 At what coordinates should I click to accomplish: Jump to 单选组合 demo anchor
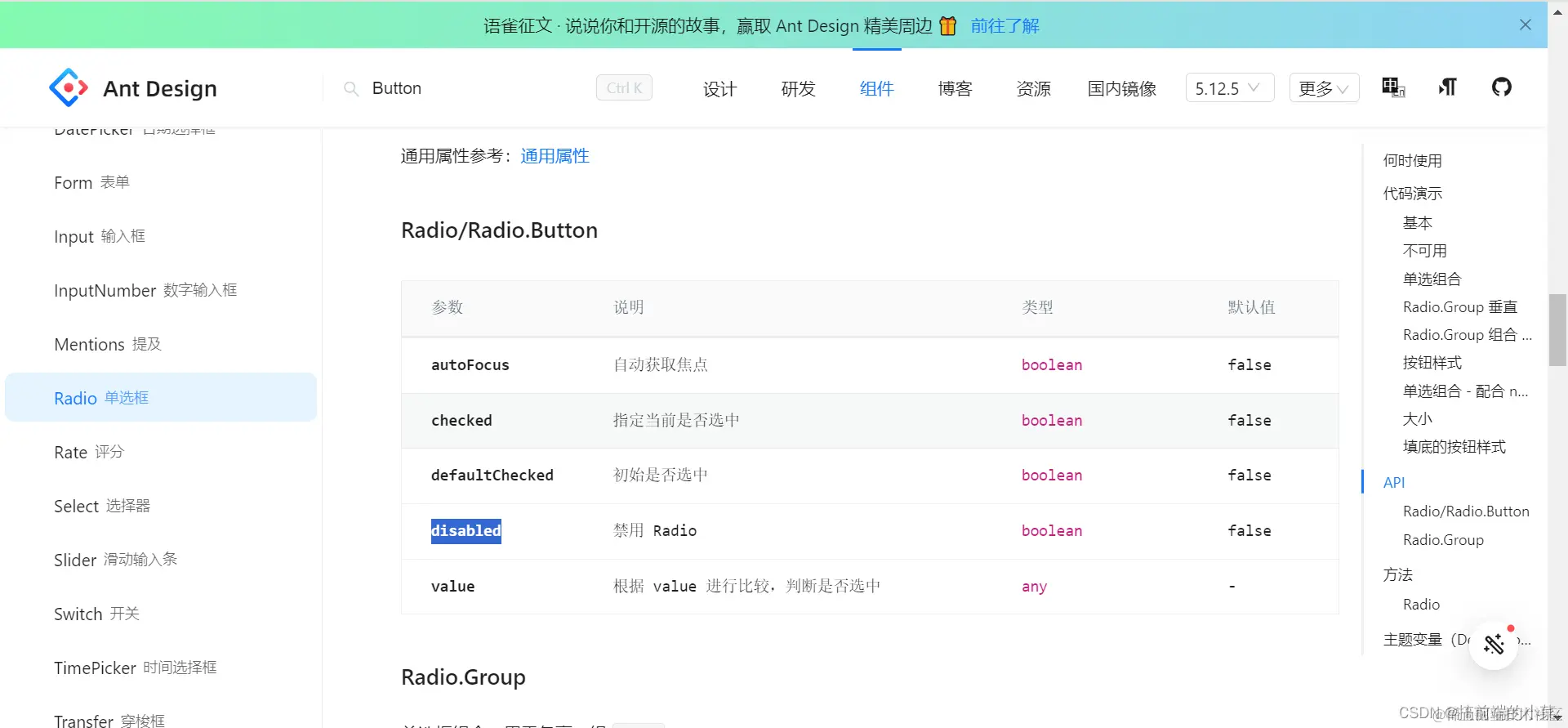1432,279
